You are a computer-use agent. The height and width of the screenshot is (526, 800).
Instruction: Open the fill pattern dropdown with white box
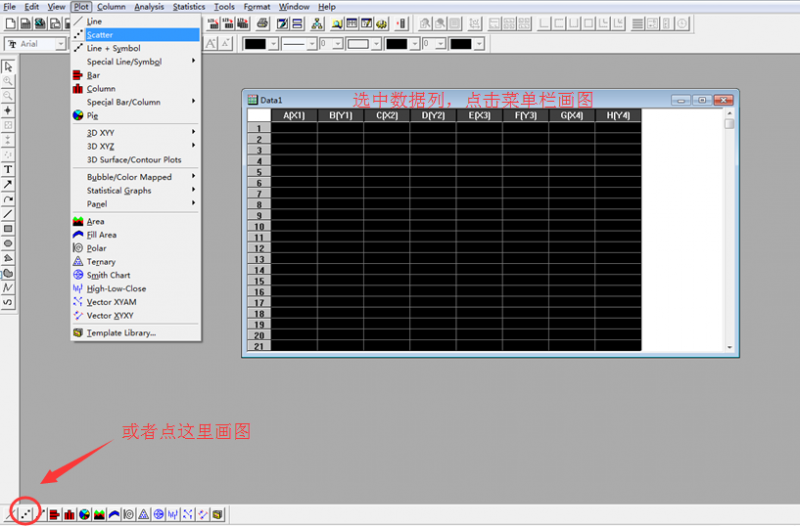point(376,44)
